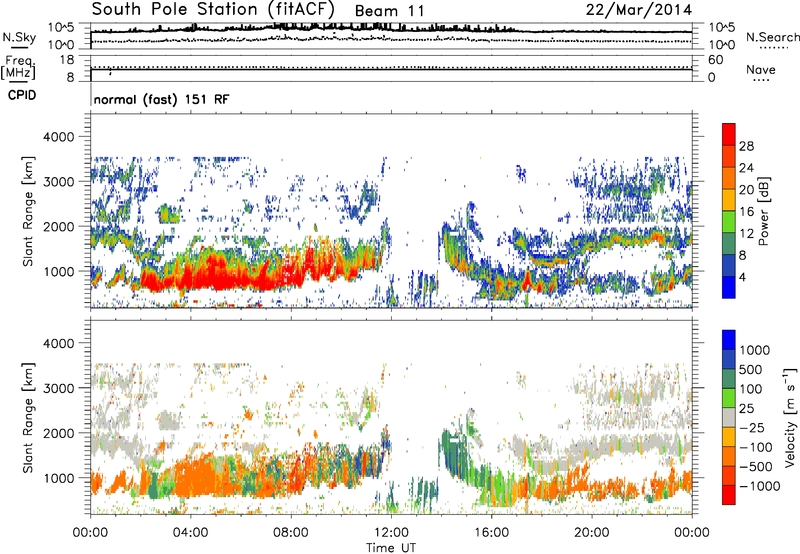
Task: Click the '4' tick on Power colorbar
Action: pos(742,277)
